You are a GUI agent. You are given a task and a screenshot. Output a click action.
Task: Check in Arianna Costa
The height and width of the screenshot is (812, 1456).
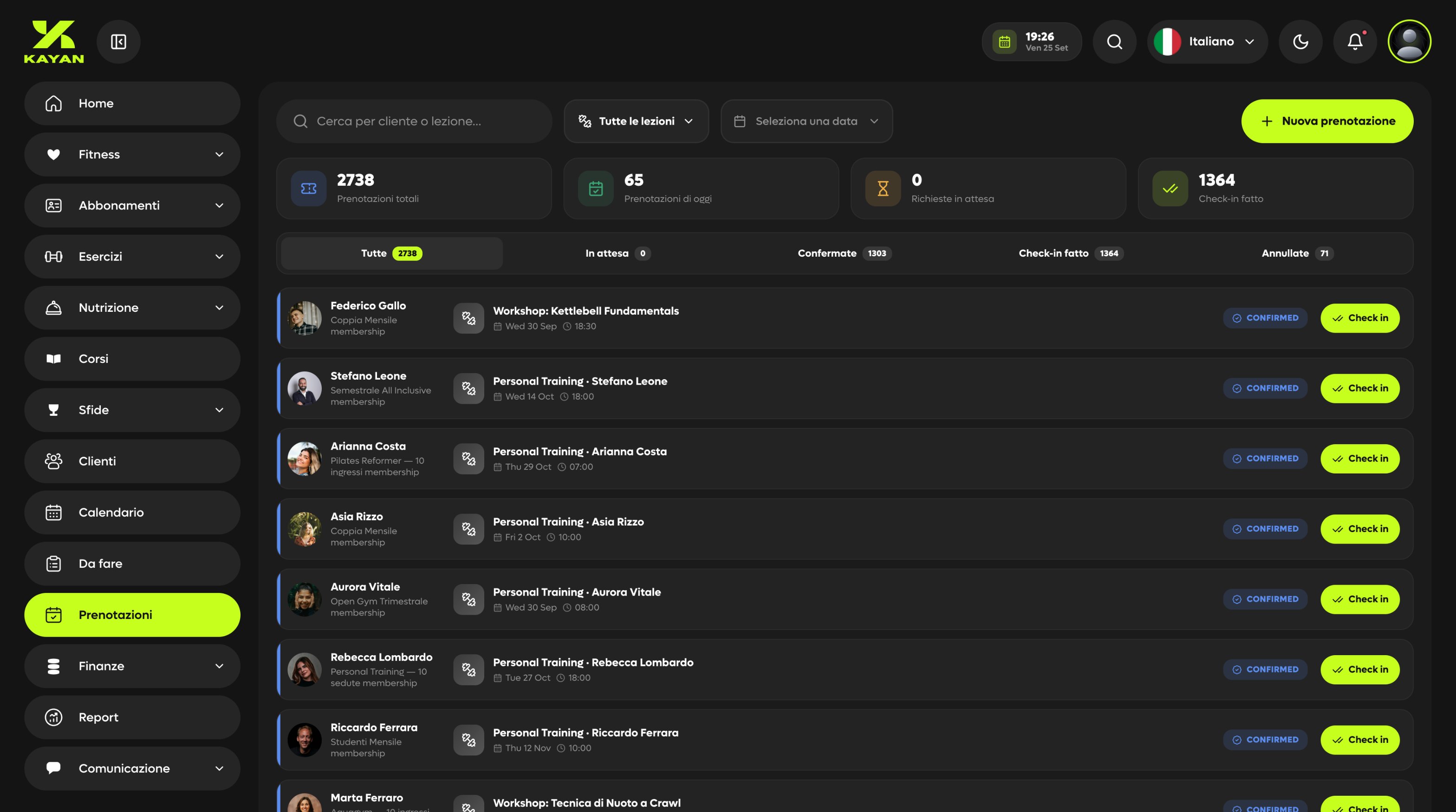click(1360, 459)
